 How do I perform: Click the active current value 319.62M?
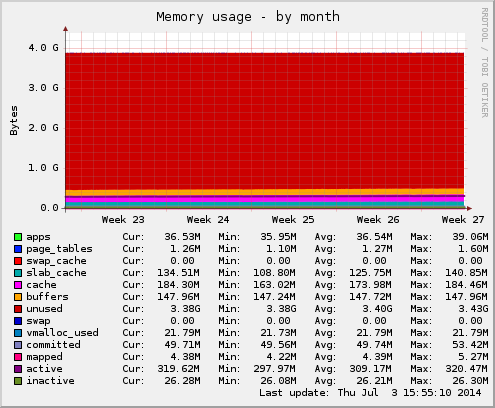pyautogui.click(x=179, y=369)
